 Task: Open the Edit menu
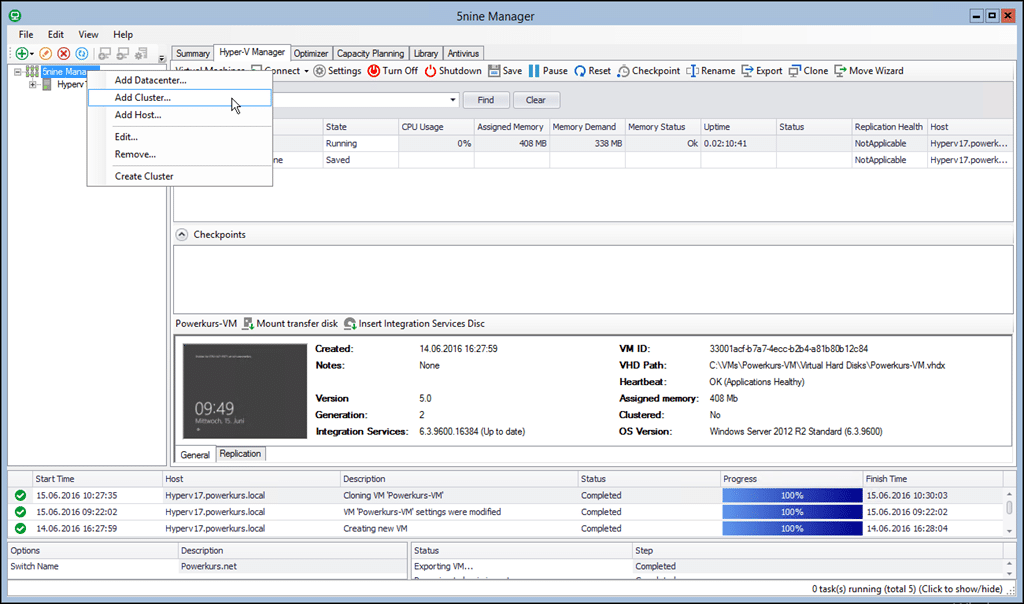tap(56, 35)
